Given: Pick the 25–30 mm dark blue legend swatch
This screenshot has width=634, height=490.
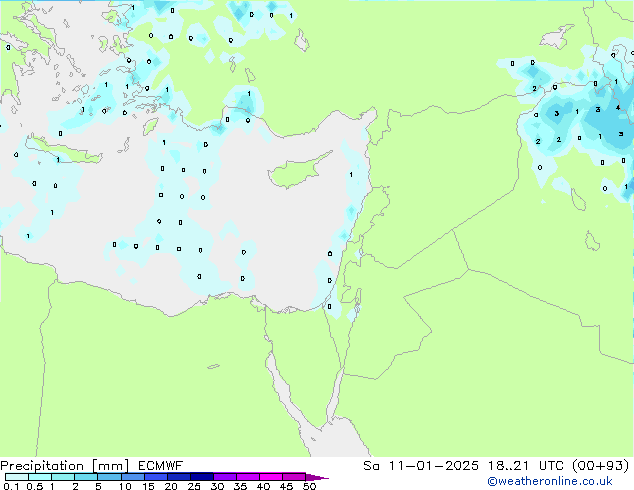Looking at the screenshot, I should 201,477.
